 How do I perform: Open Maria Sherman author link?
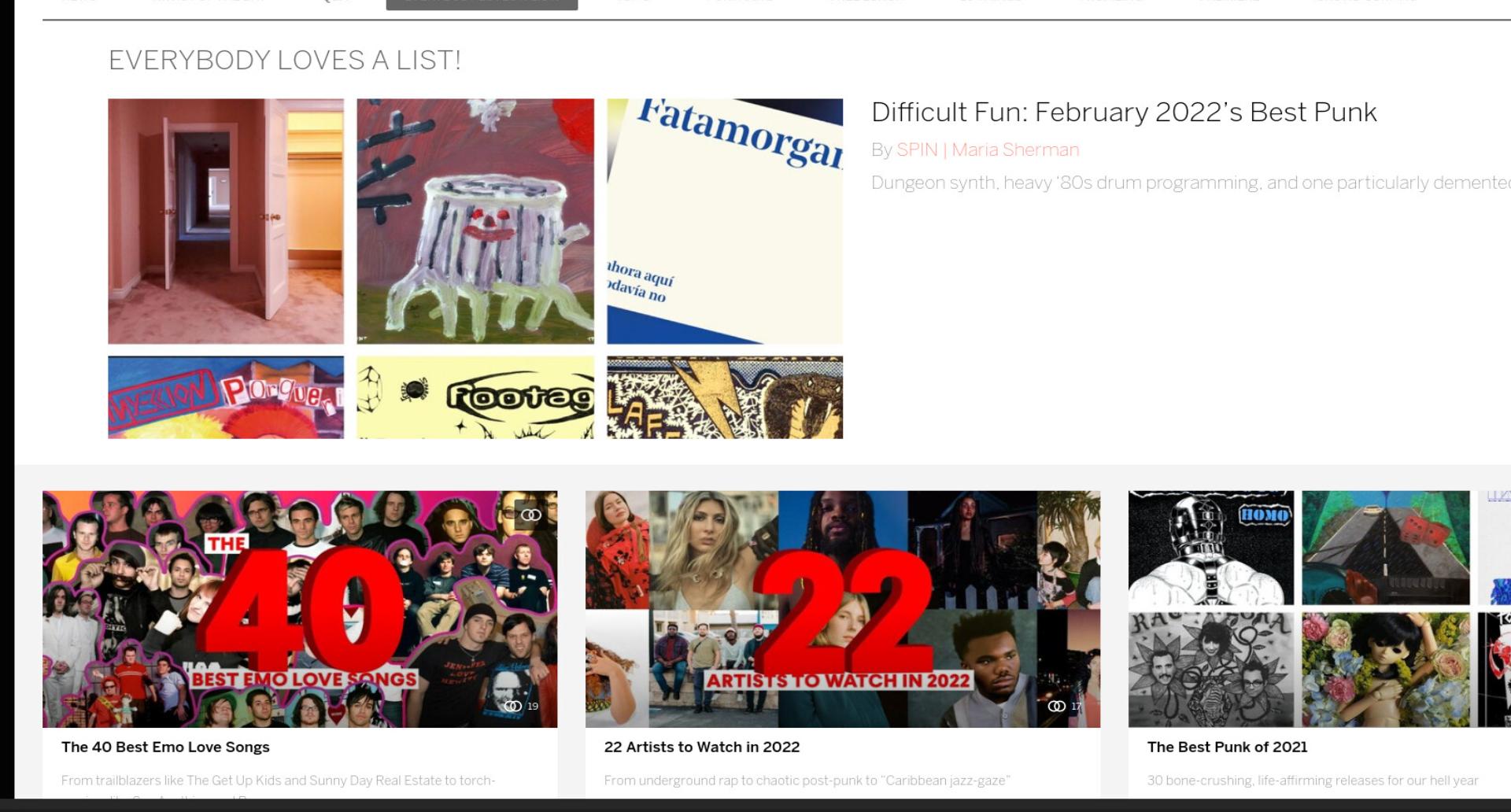pyautogui.click(x=1015, y=149)
